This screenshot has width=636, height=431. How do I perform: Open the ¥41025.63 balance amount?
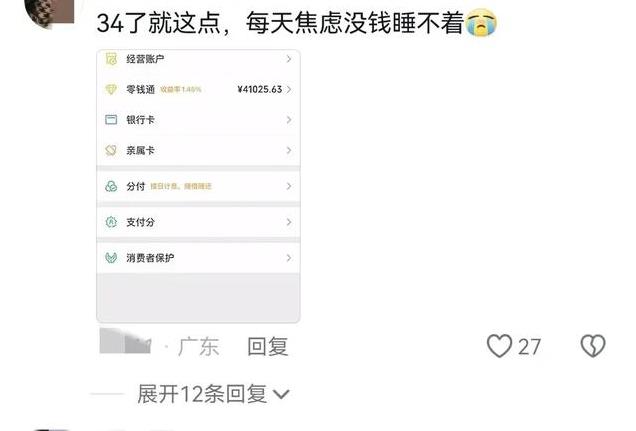tap(260, 89)
